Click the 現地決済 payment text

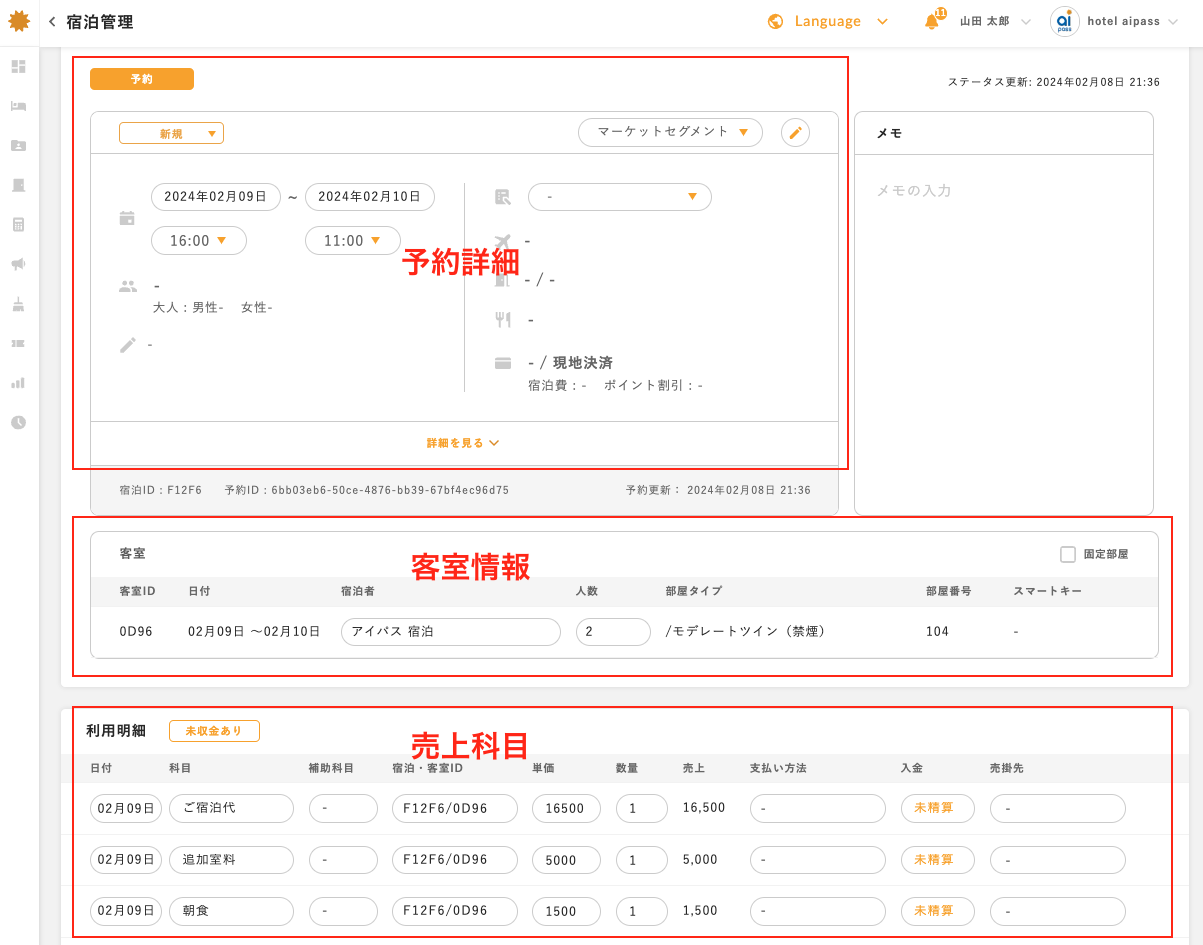pos(583,363)
